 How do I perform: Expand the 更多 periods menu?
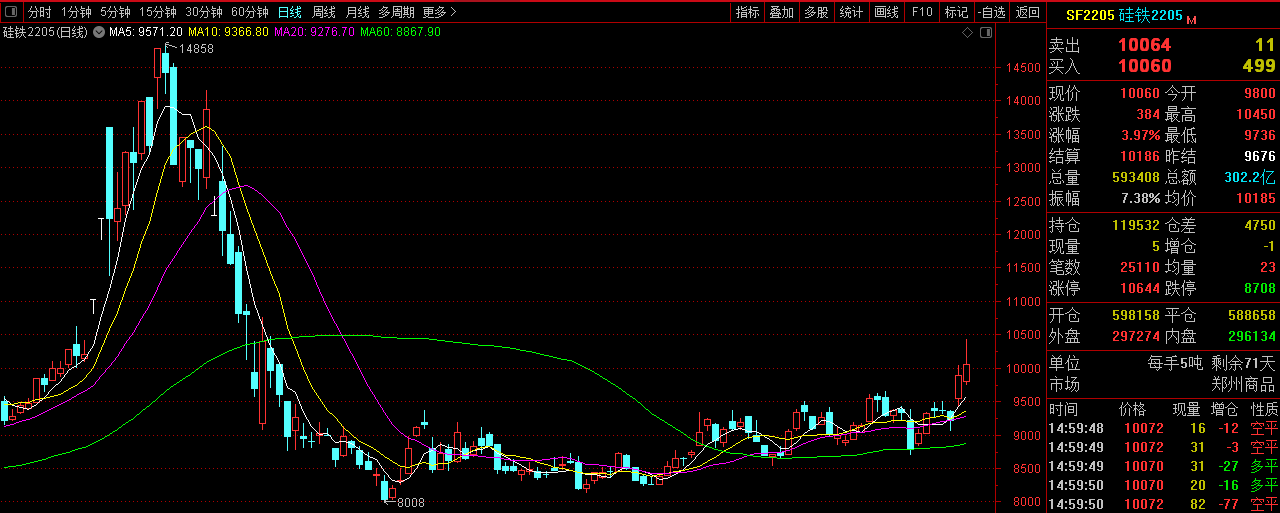pos(439,12)
